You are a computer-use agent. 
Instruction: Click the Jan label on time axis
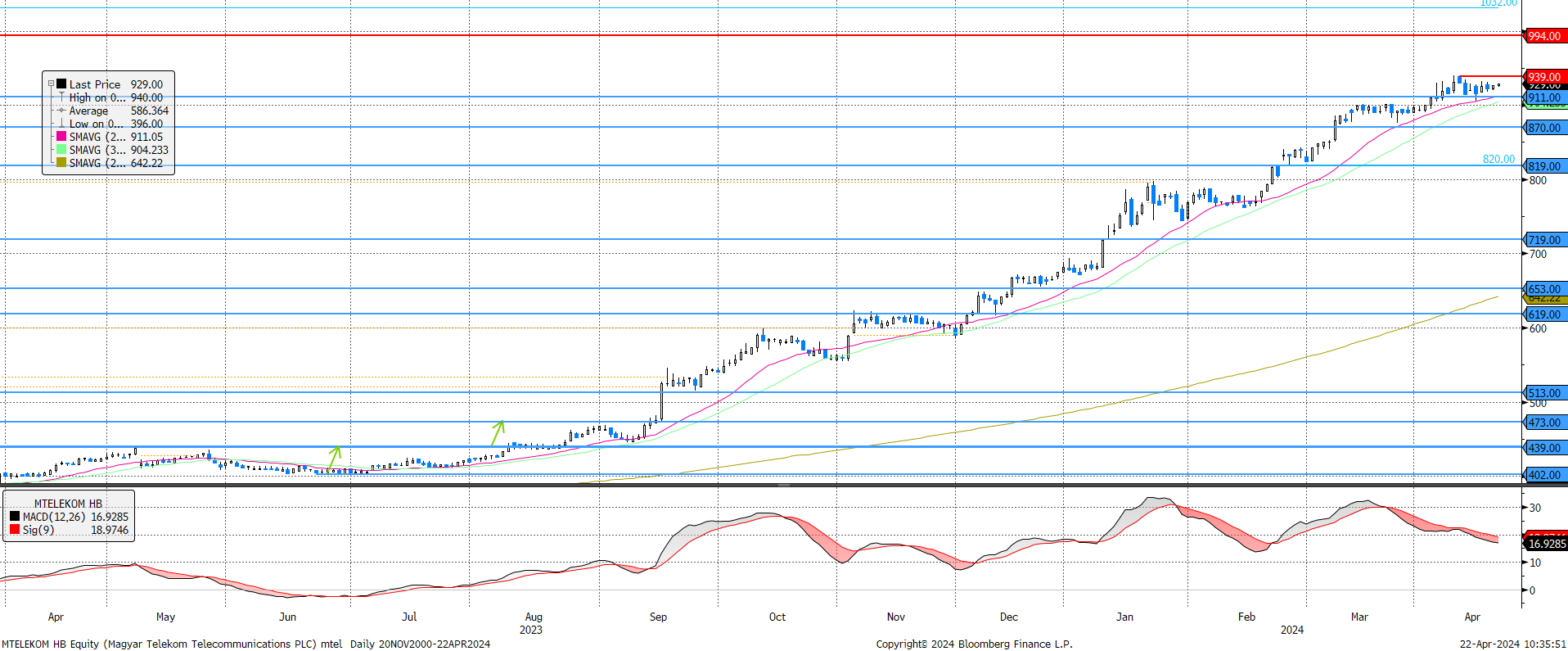click(1124, 617)
